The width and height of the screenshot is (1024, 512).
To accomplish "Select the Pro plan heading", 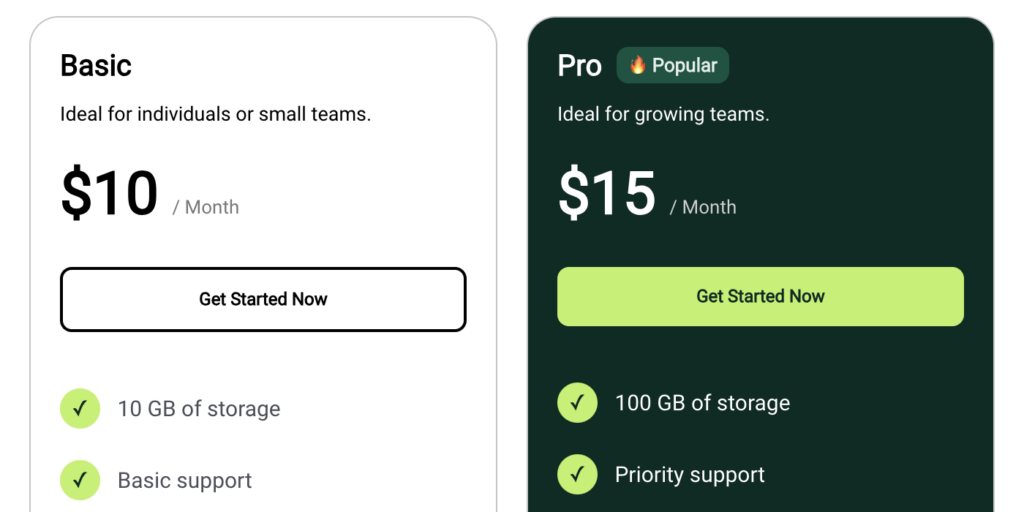I will coord(580,66).
